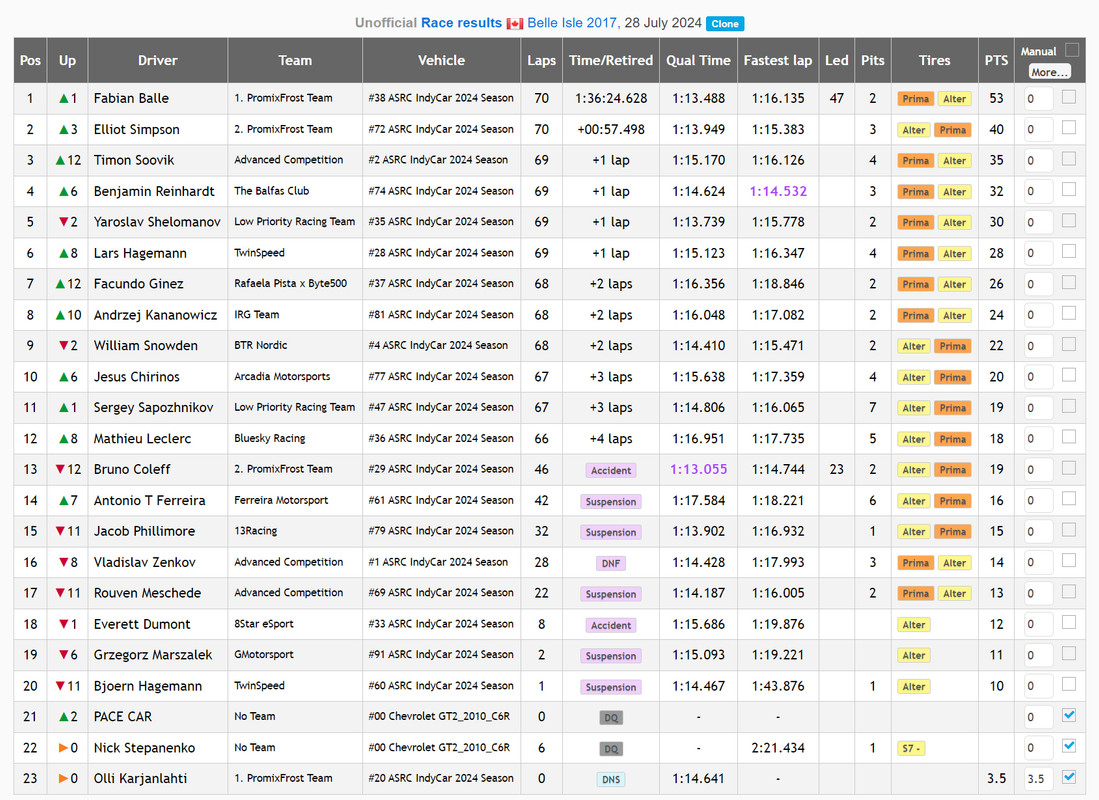Sort by the Fastest lap column header
The height and width of the screenshot is (800, 1099).
tap(778, 60)
